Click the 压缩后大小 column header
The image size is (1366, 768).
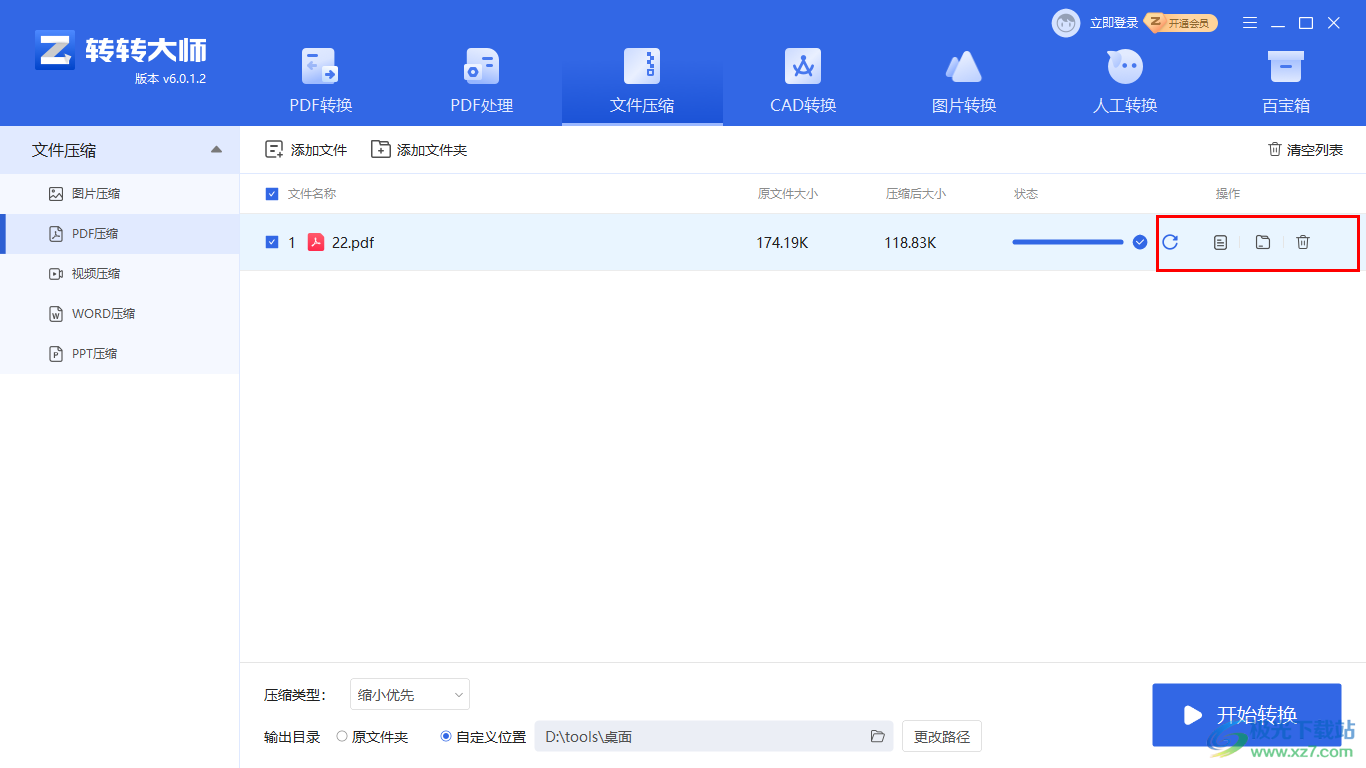click(x=916, y=194)
